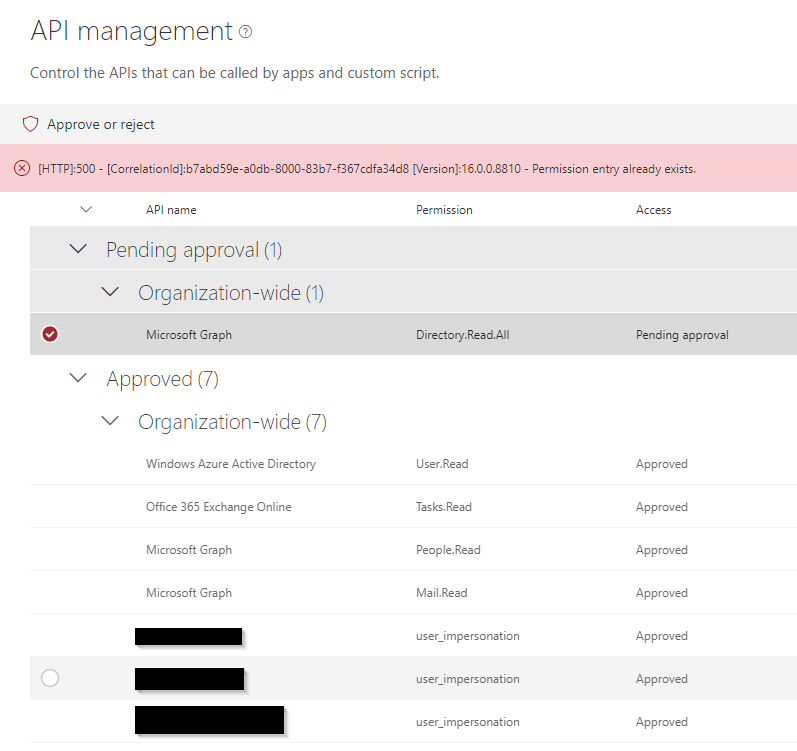Viewport: 797px width, 751px height.
Task: Sort by Access column header
Action: coord(654,210)
